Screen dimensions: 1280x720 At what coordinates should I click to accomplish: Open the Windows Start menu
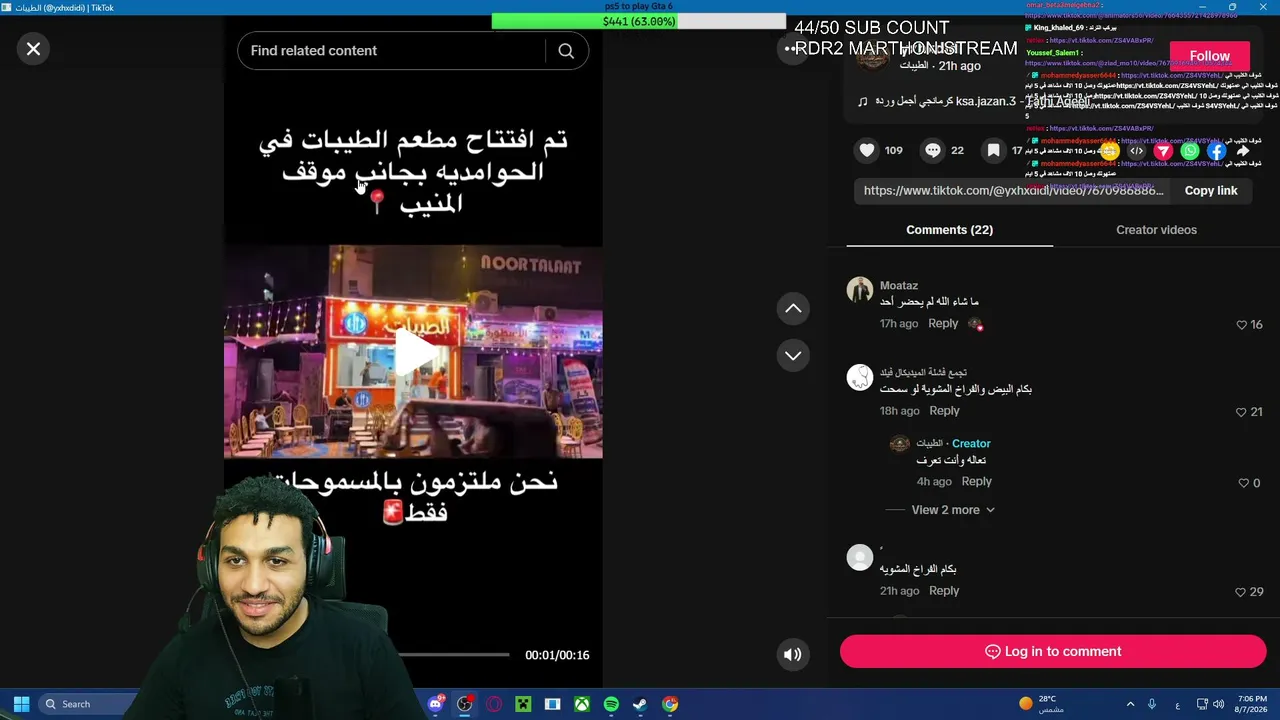(x=21, y=704)
